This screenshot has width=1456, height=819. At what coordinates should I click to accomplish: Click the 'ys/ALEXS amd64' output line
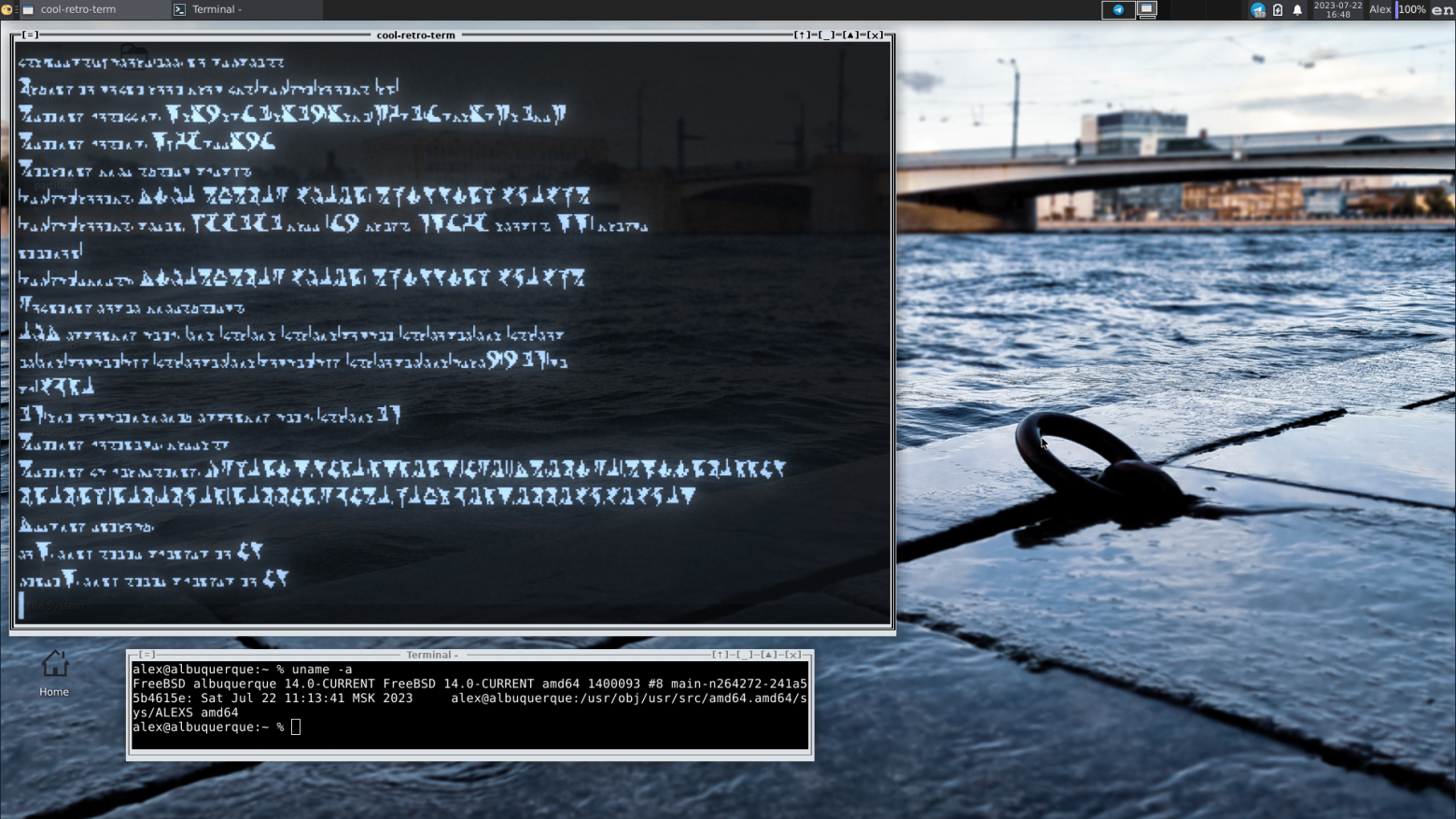185,713
